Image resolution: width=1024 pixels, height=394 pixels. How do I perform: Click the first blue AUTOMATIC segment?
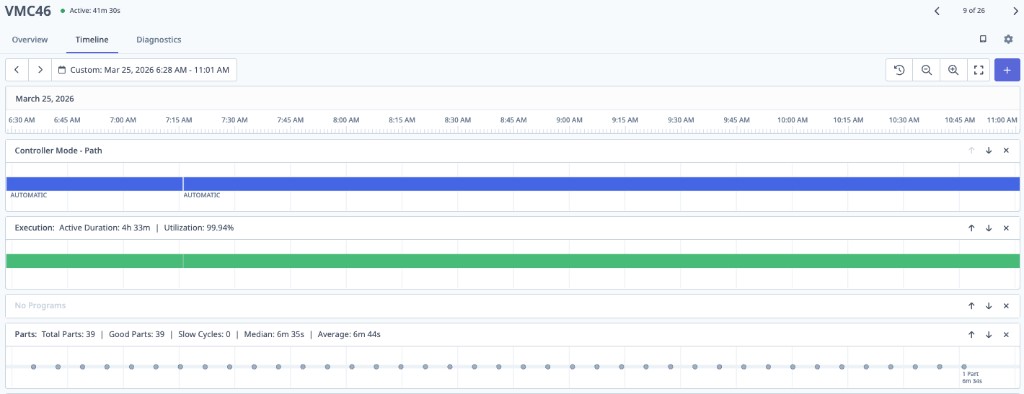[x=94, y=184]
